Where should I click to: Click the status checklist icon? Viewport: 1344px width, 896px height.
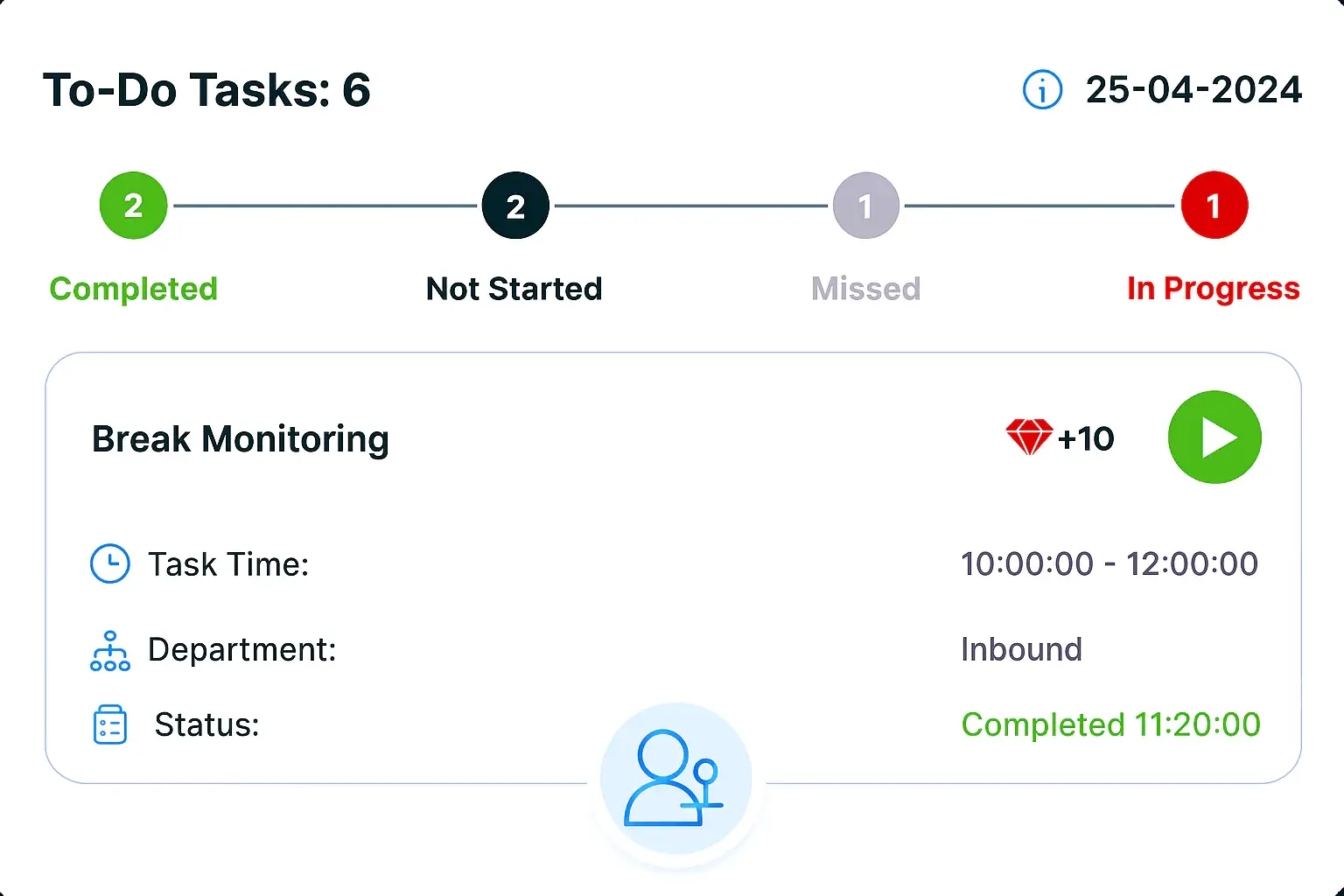(x=110, y=724)
